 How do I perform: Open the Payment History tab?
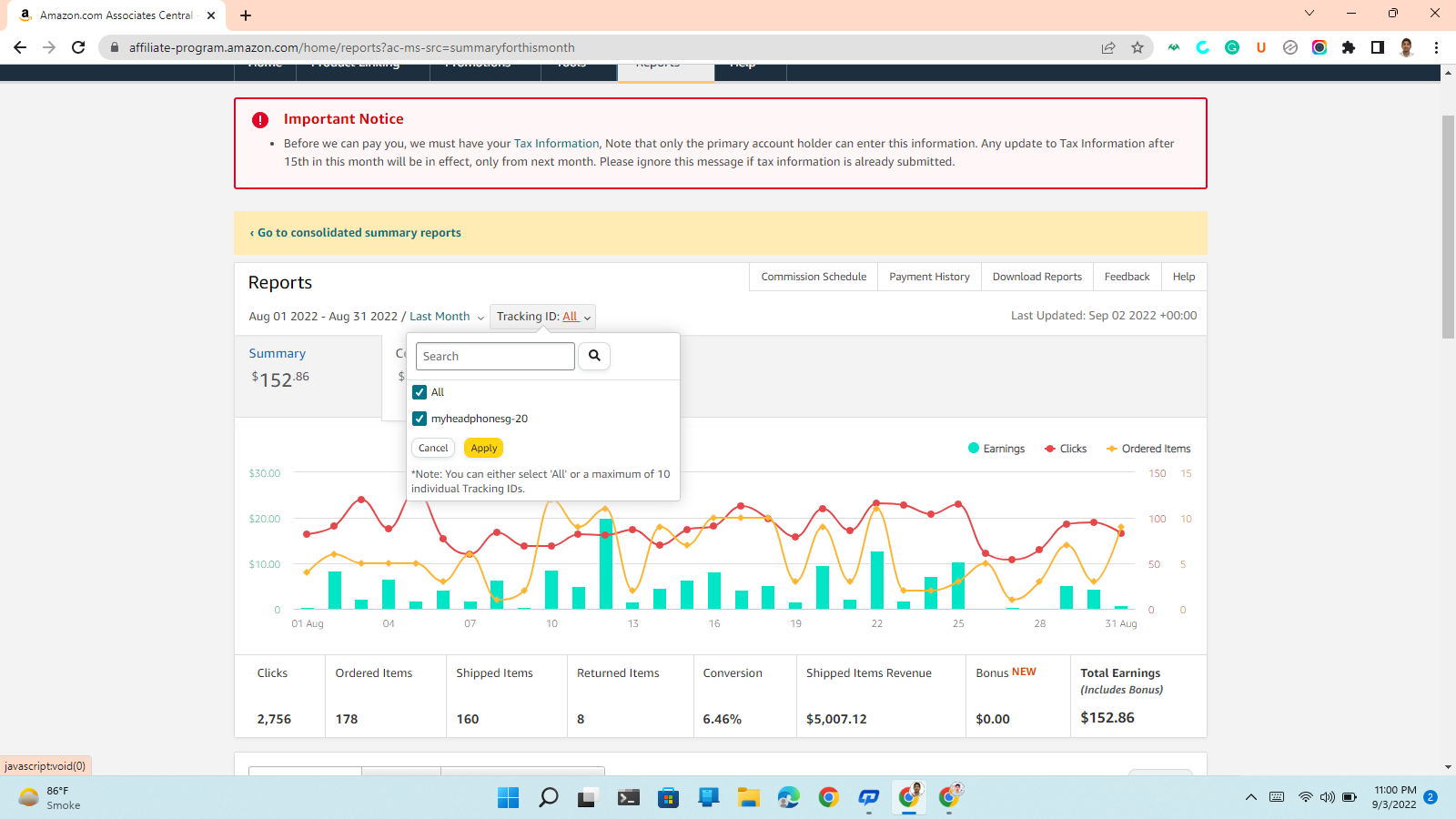click(929, 277)
